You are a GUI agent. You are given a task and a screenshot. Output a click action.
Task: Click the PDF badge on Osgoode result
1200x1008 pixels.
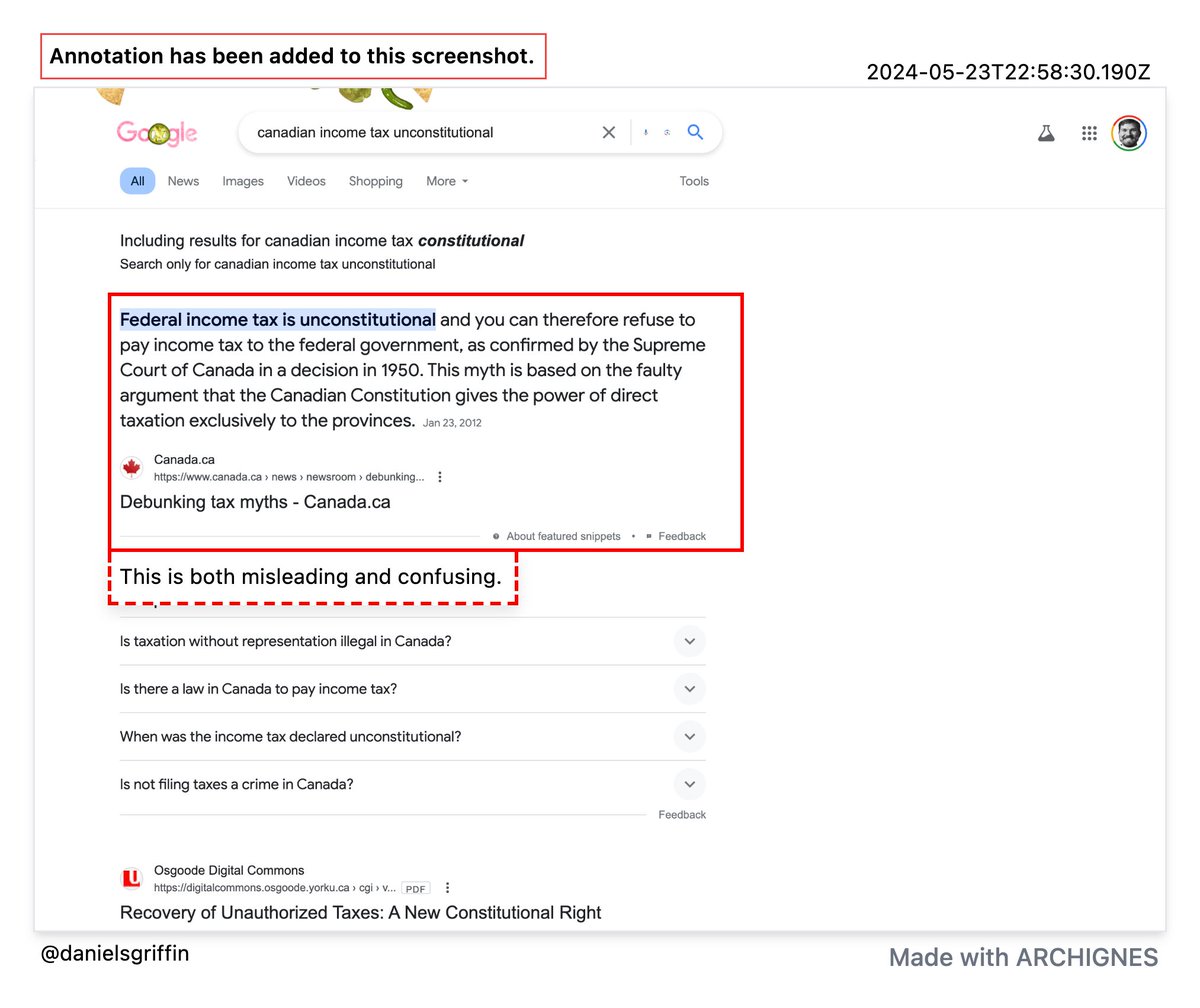[417, 888]
